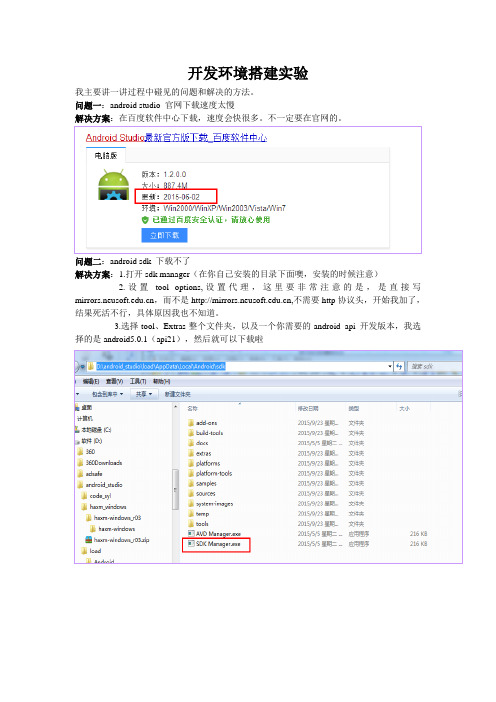The image size is (496, 702).
Task: Sort by the 名称 column header
Action: coord(192,408)
